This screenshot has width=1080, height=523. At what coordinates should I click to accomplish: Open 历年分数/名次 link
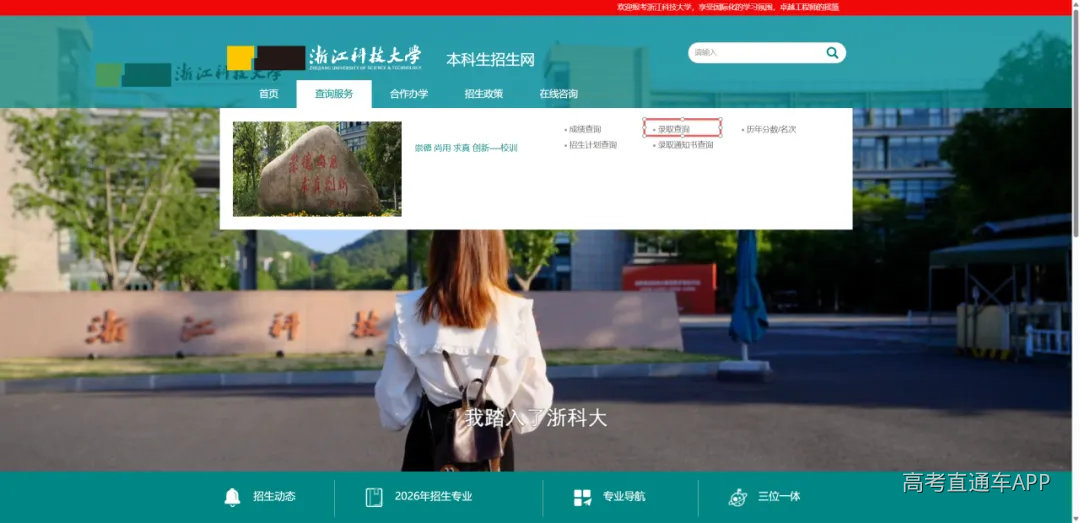(771, 129)
